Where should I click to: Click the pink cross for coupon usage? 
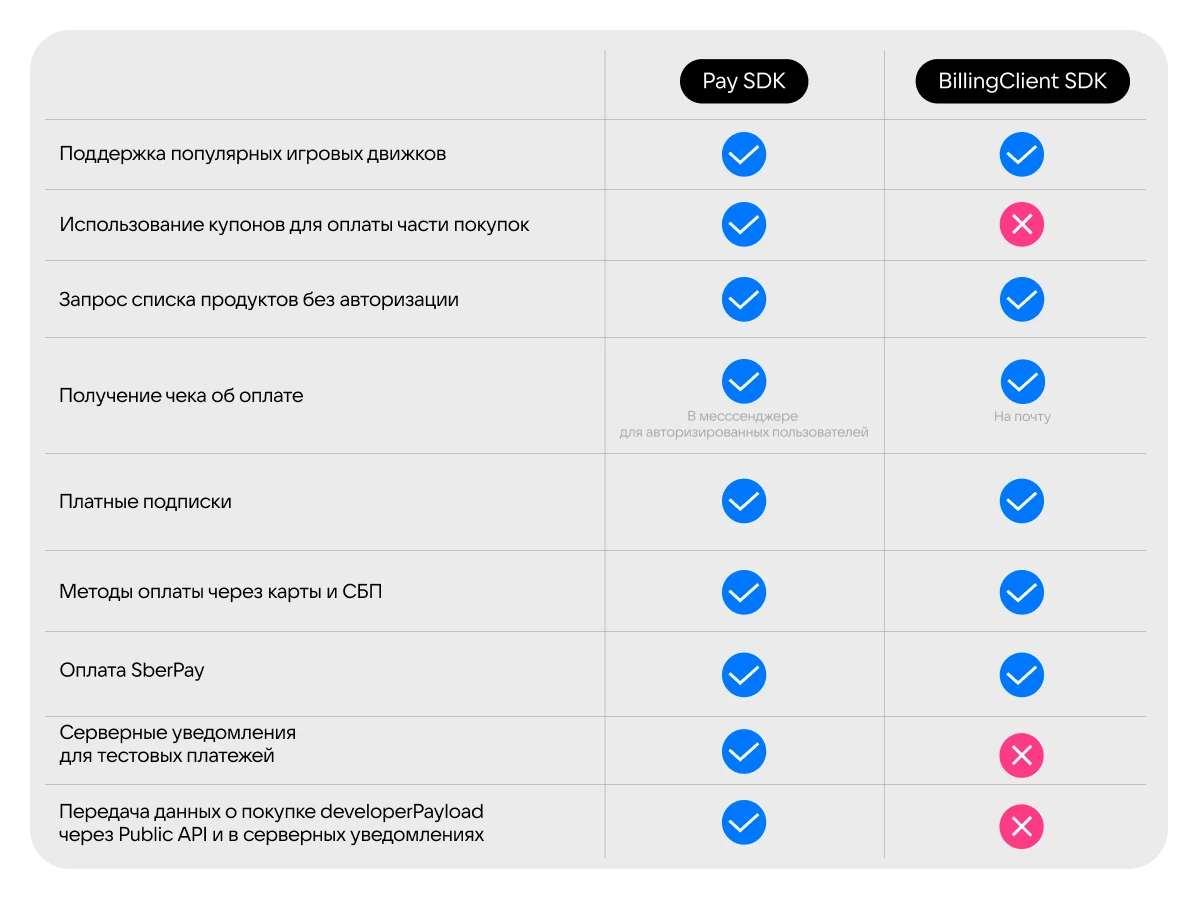coord(1022,225)
